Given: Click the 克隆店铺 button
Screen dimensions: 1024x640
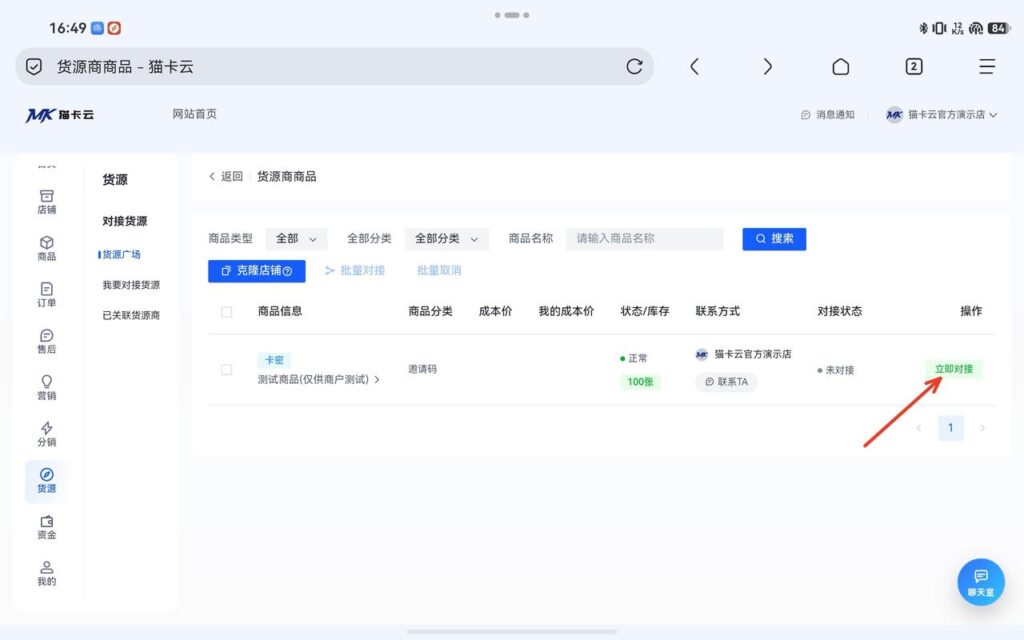Looking at the screenshot, I should tap(257, 270).
